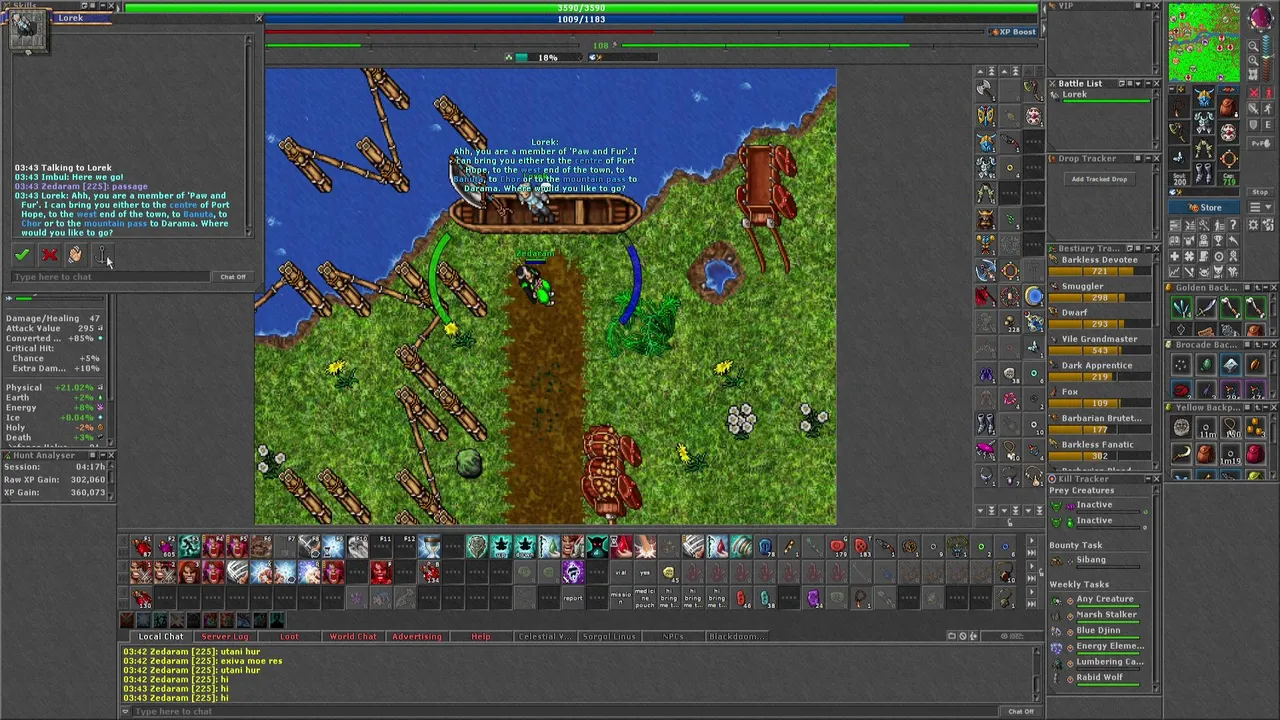The height and width of the screenshot is (720, 1280).
Task: Select the arrows stack in Golden Backpack
Action: point(1182,307)
